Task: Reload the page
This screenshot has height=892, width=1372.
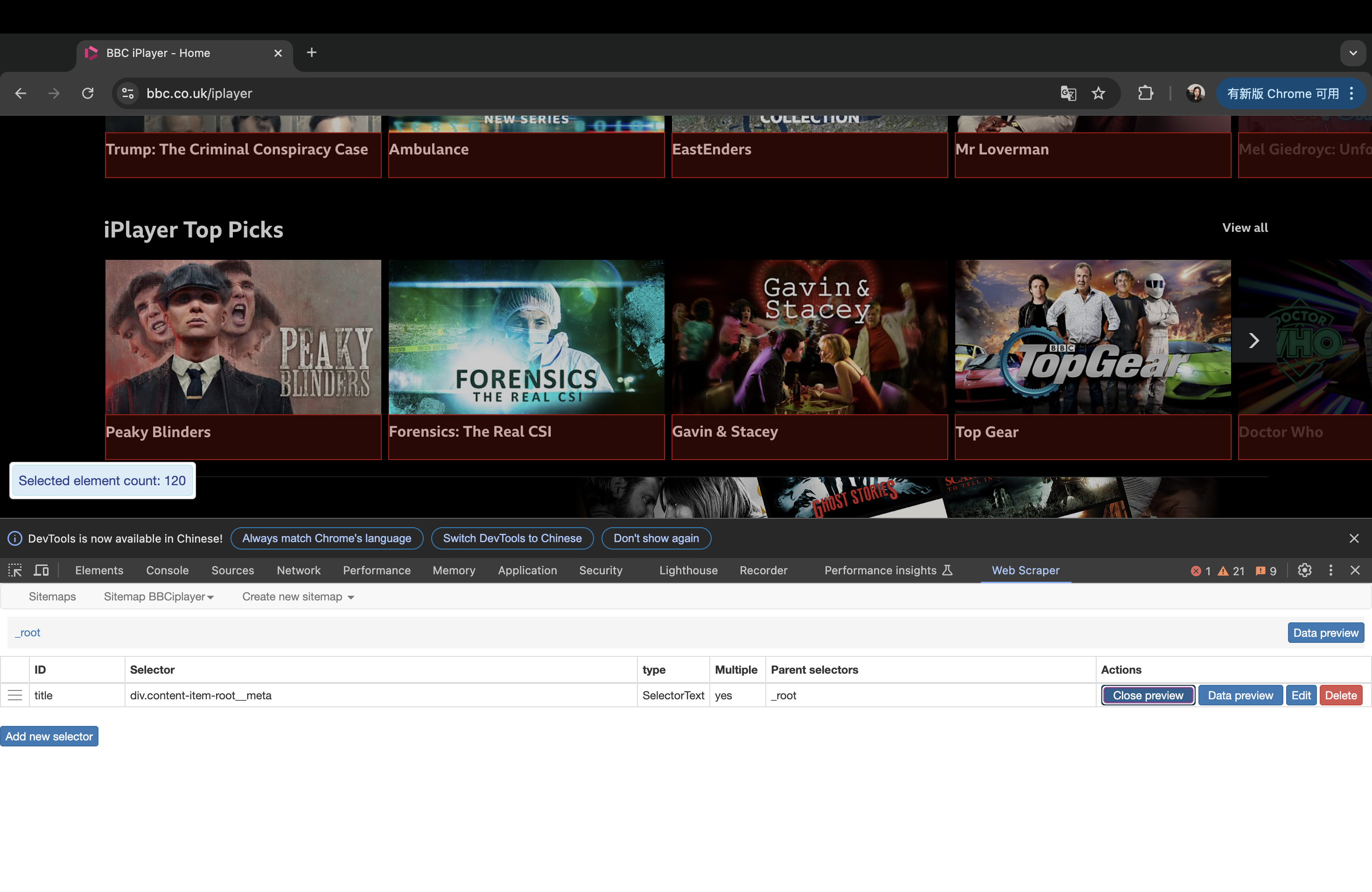Action: [x=88, y=93]
